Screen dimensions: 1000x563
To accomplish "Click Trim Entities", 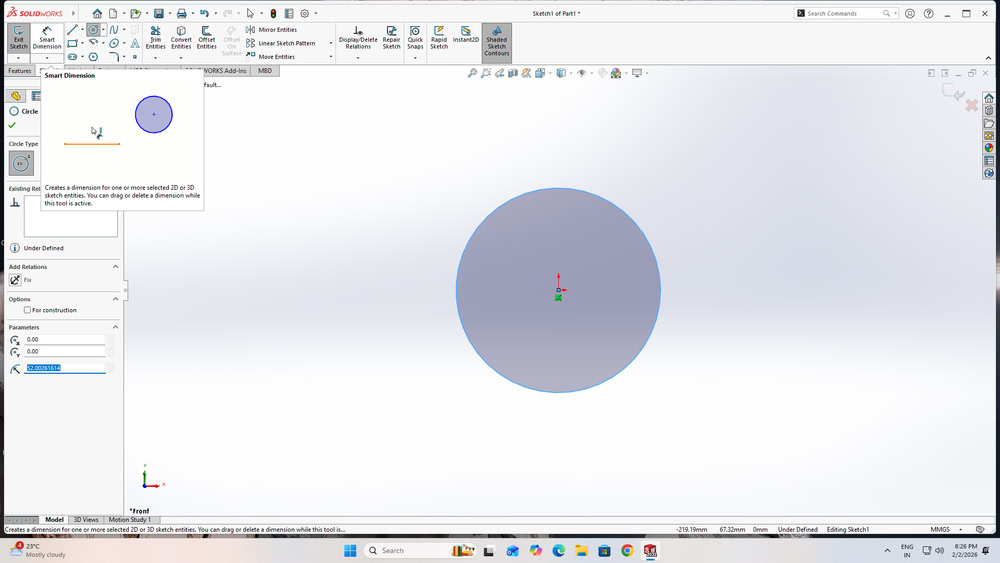I will click(155, 38).
